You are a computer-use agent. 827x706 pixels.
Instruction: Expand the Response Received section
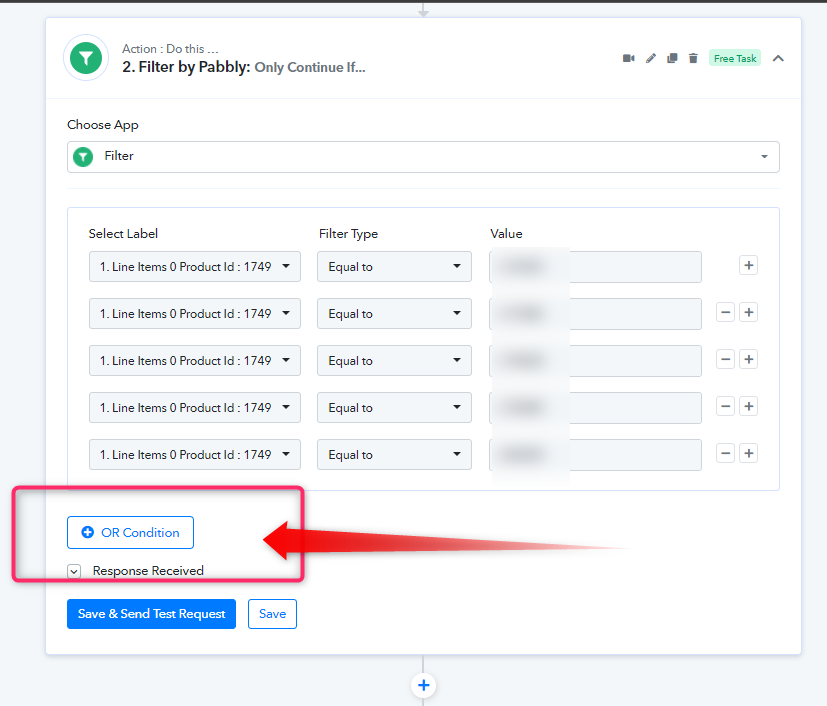[74, 571]
